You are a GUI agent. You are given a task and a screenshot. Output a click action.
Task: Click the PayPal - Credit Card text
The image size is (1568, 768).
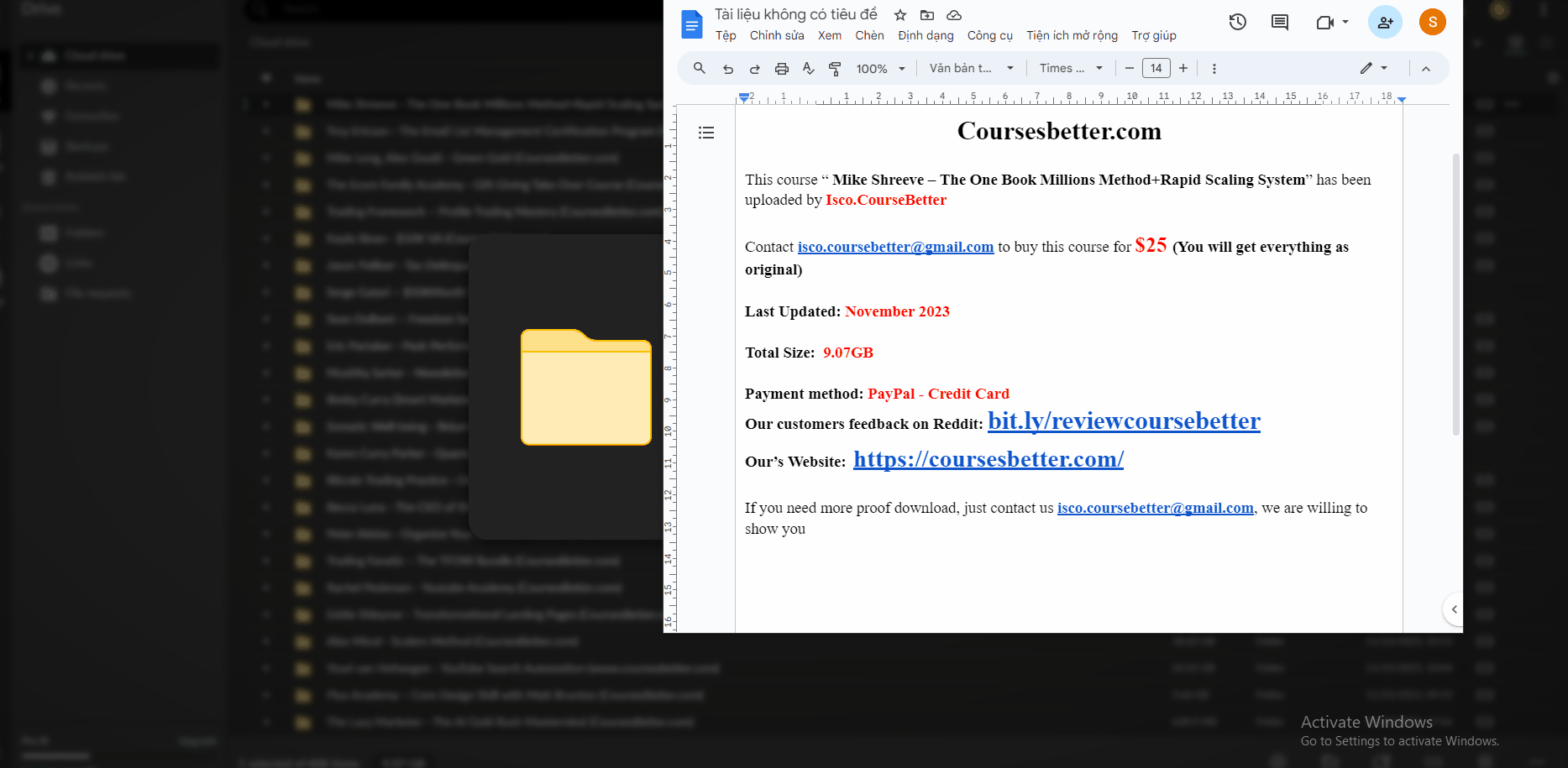(x=938, y=394)
